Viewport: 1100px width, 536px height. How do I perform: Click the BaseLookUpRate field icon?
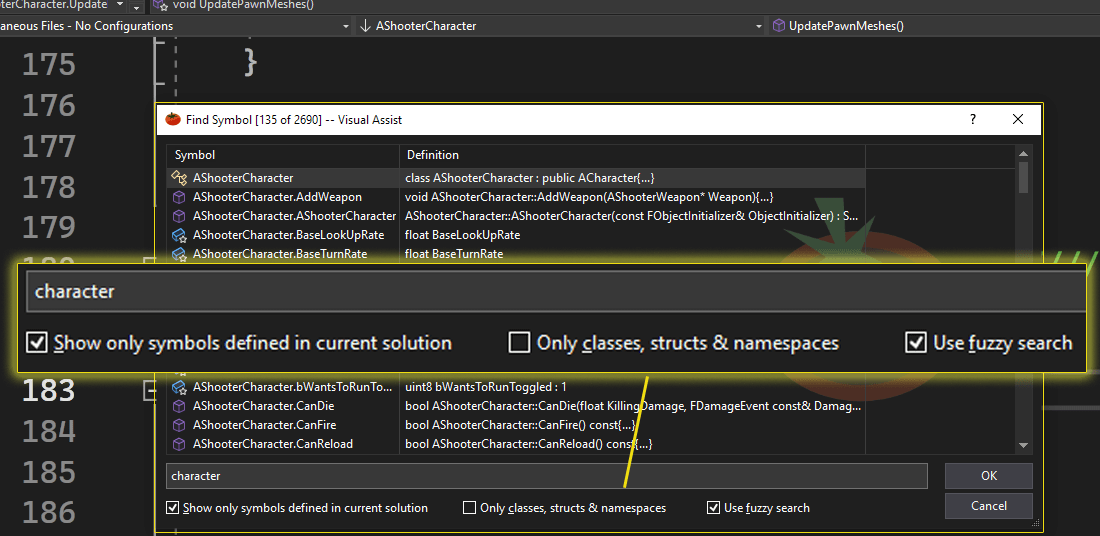click(x=180, y=235)
